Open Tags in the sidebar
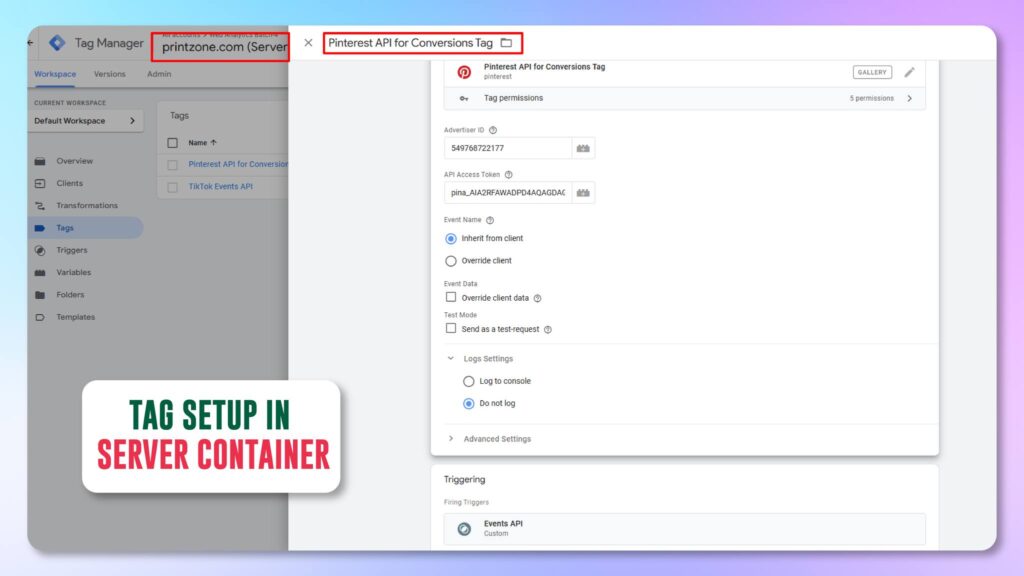 coord(86,228)
